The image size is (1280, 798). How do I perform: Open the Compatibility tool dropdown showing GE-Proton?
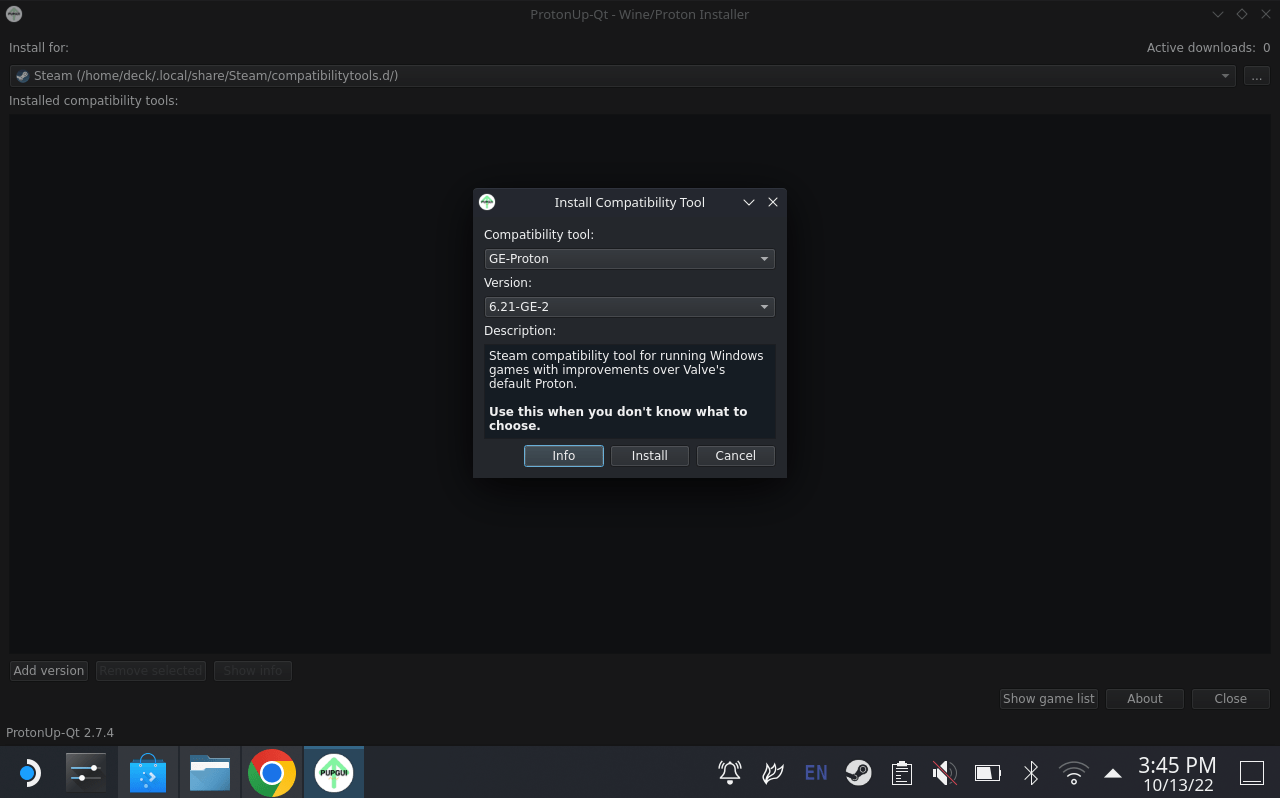point(629,259)
